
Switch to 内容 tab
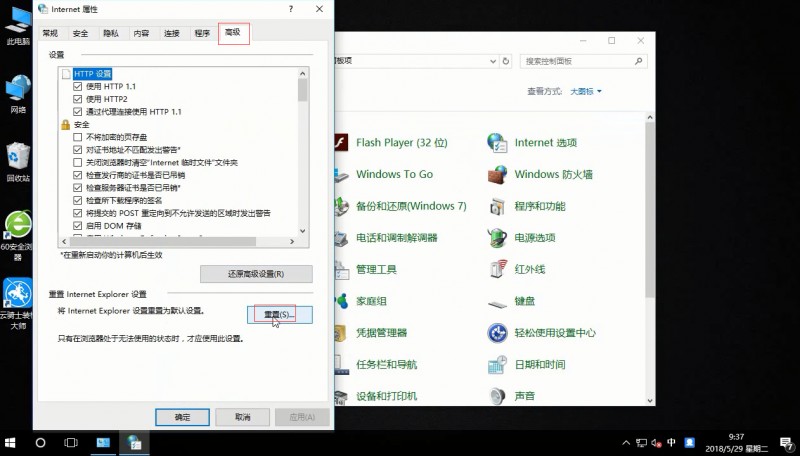[141, 33]
